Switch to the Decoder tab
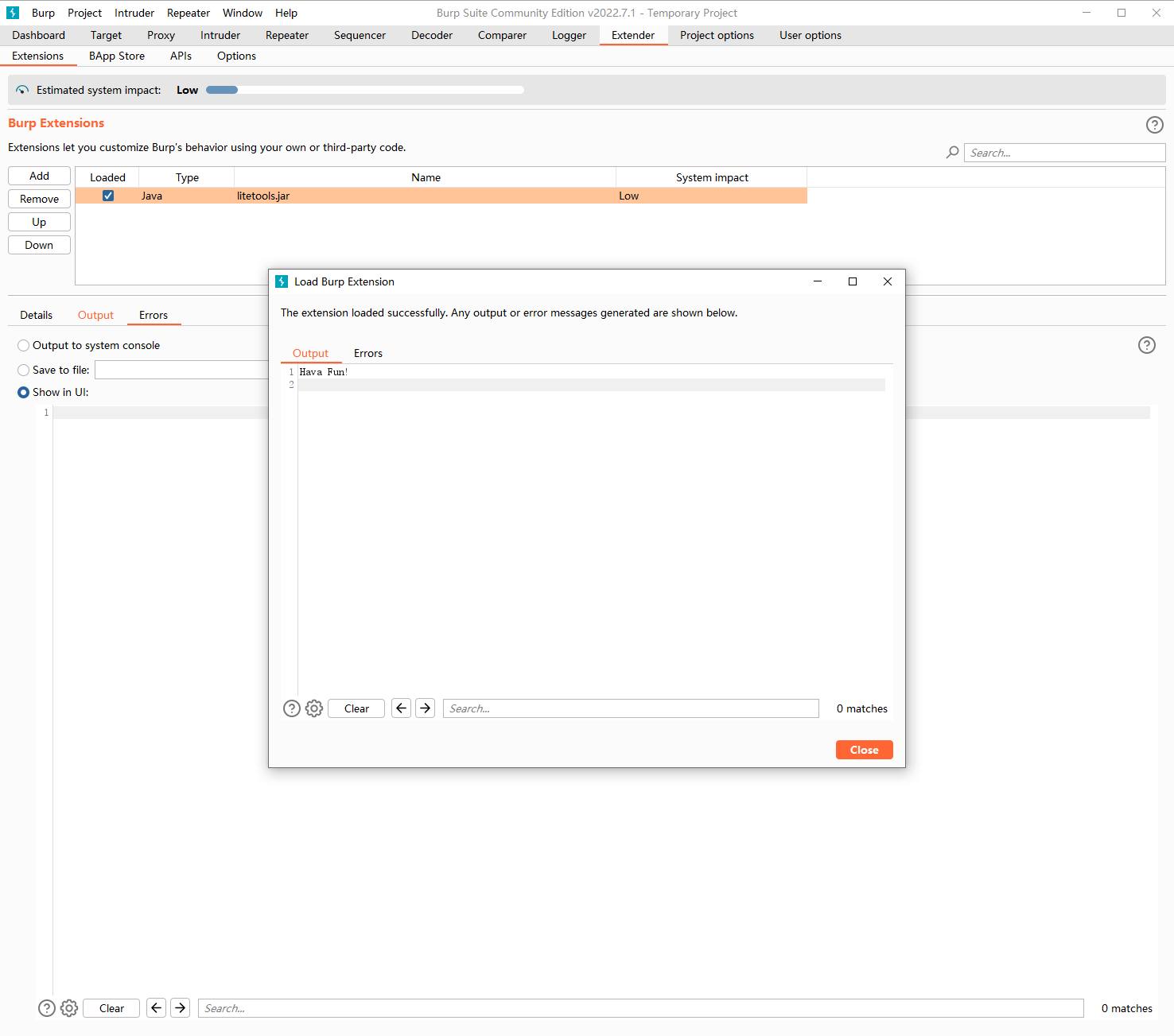 click(x=432, y=35)
